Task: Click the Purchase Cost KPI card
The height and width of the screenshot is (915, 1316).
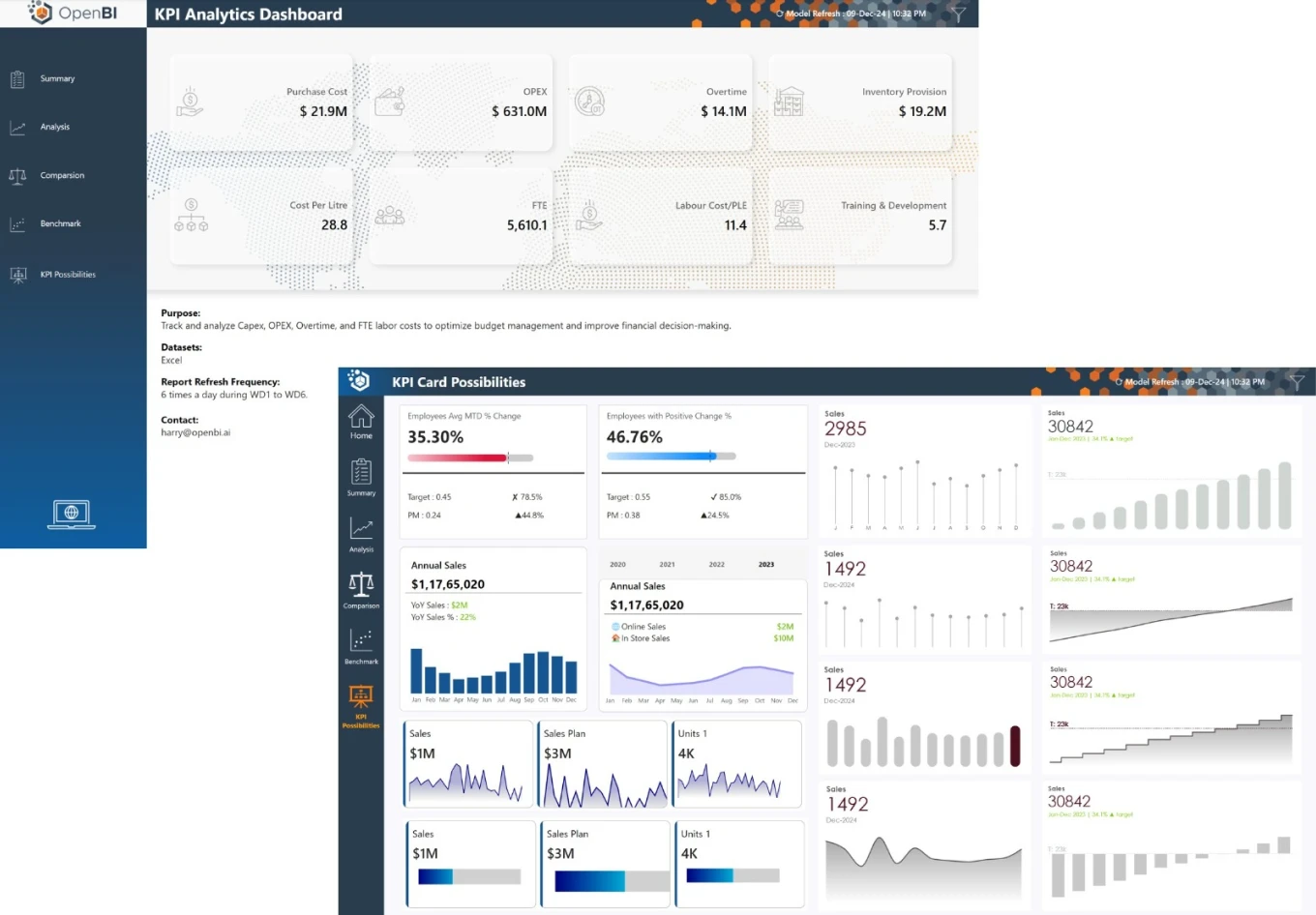Action: click(260, 103)
